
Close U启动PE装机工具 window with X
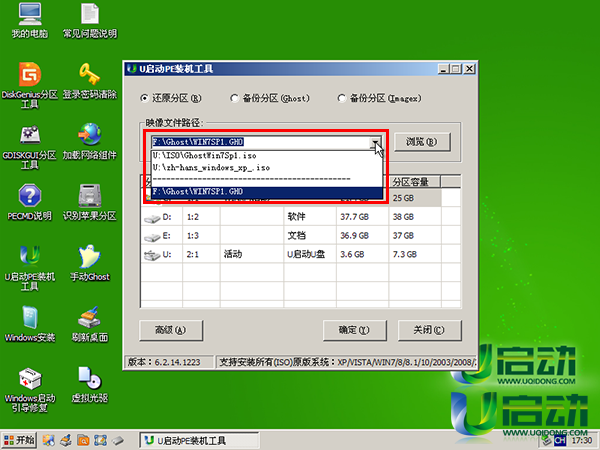pyautogui.click(x=470, y=69)
